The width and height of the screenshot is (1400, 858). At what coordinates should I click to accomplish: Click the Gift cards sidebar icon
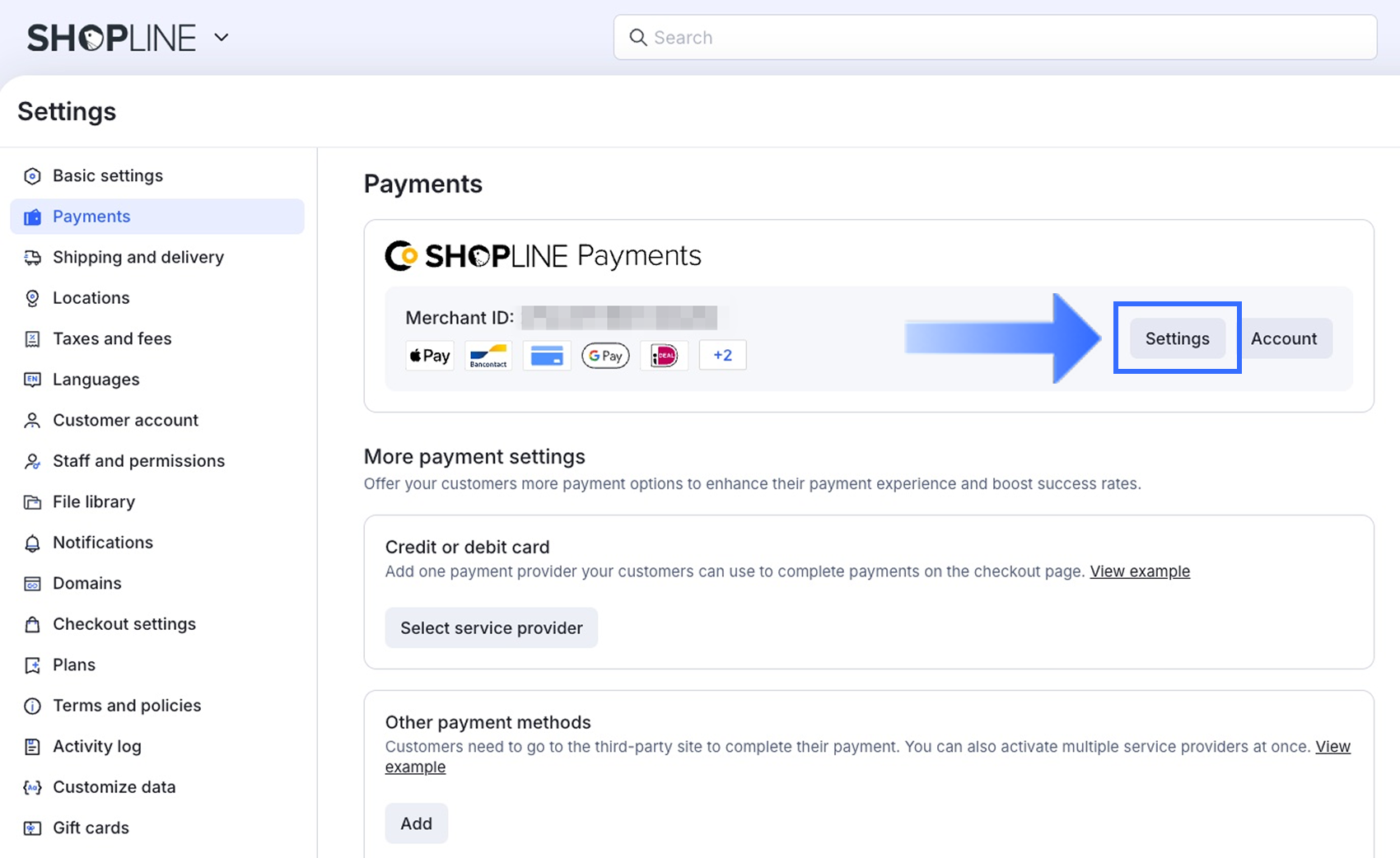point(32,828)
